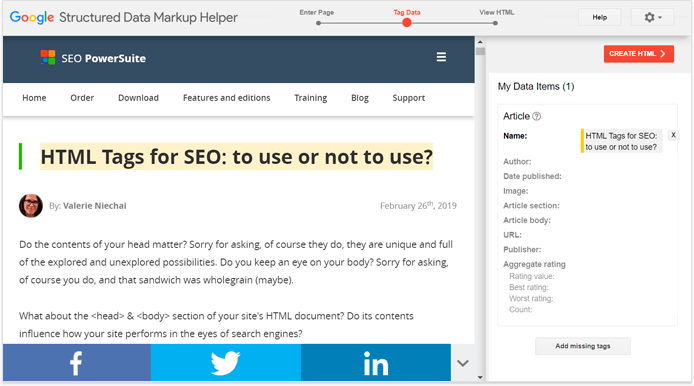Share on Facebook
This screenshot has height=386, width=694.
coord(77,363)
